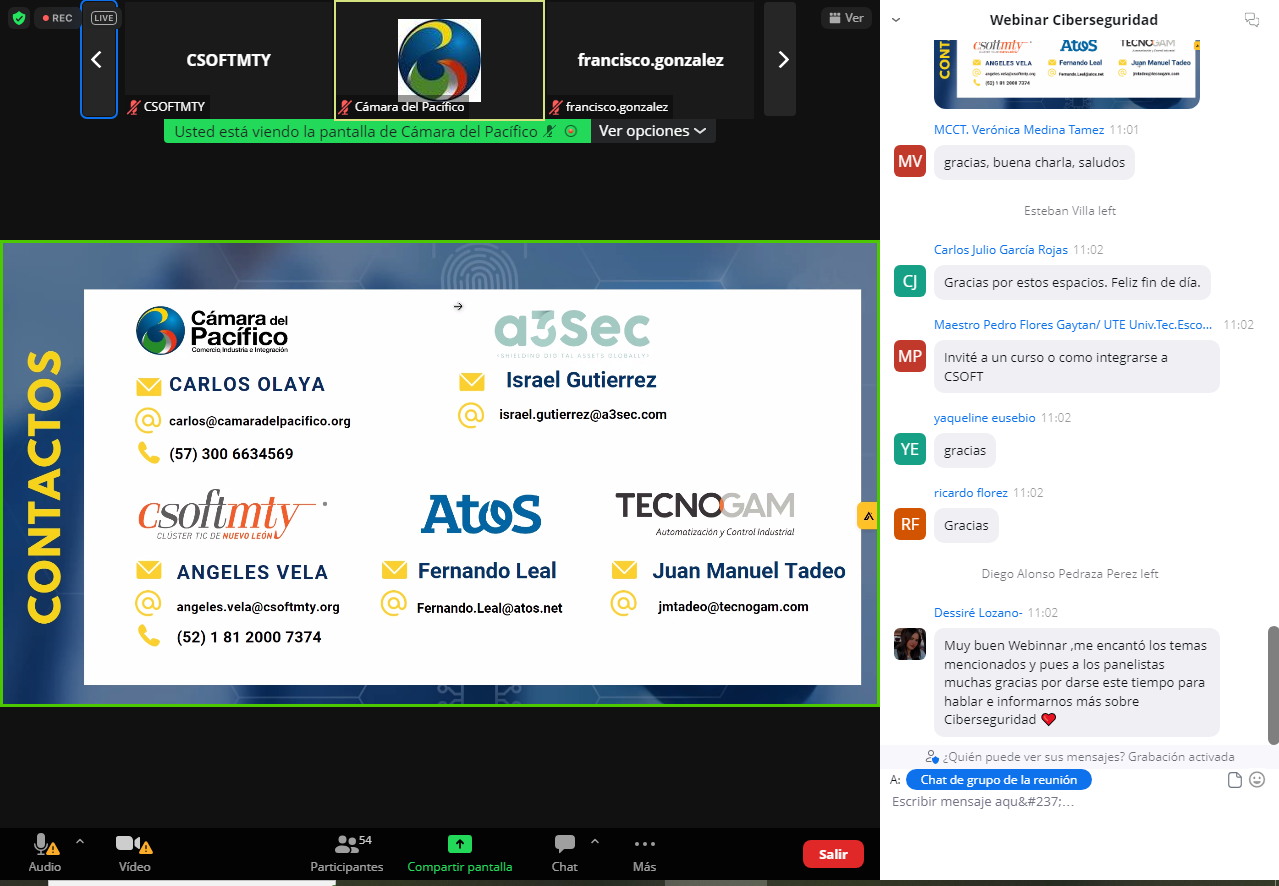This screenshot has height=886, width=1279.
Task: Click phone number (57) 300 6634569
Action: click(231, 454)
